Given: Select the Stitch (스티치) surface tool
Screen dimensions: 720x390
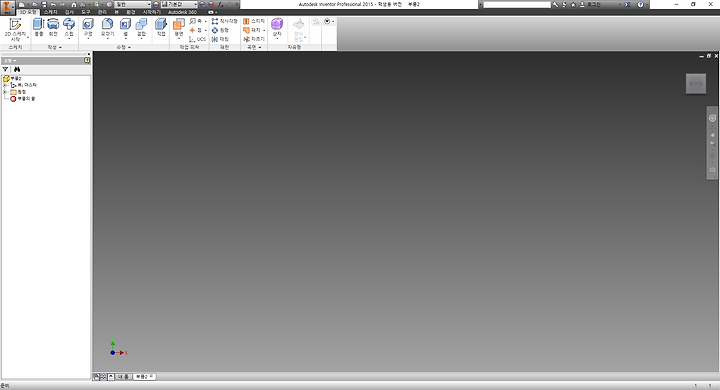Looking at the screenshot, I should (x=254, y=21).
